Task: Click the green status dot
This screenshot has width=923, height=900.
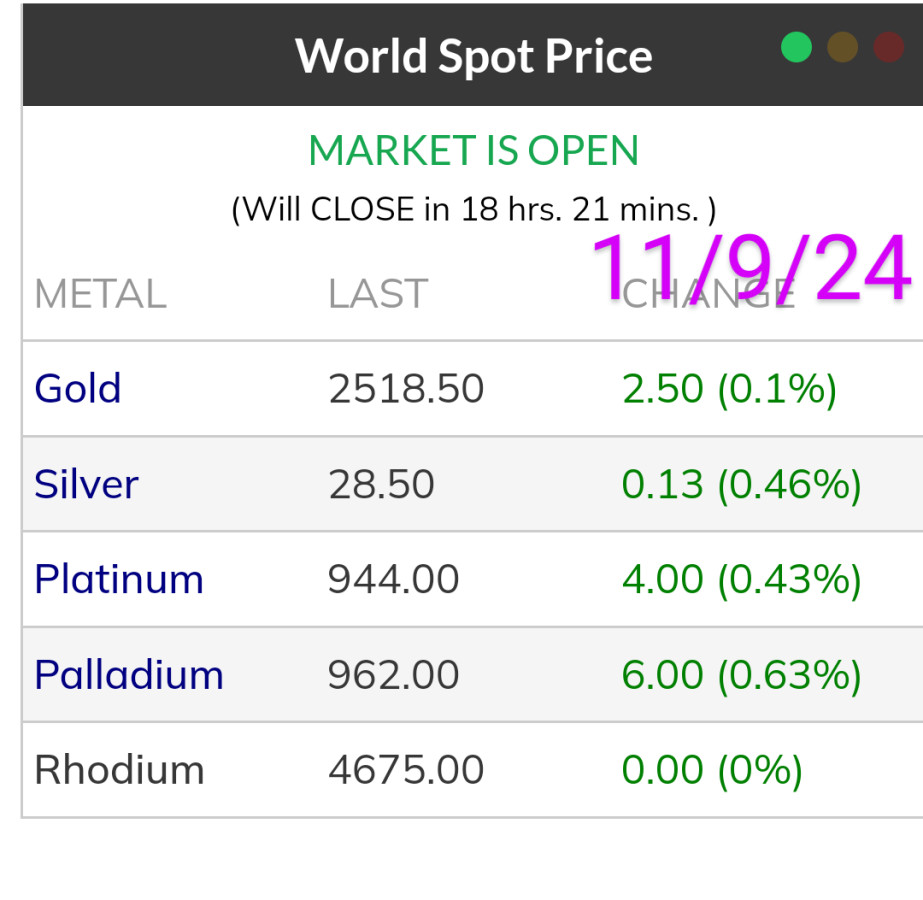Action: click(796, 47)
